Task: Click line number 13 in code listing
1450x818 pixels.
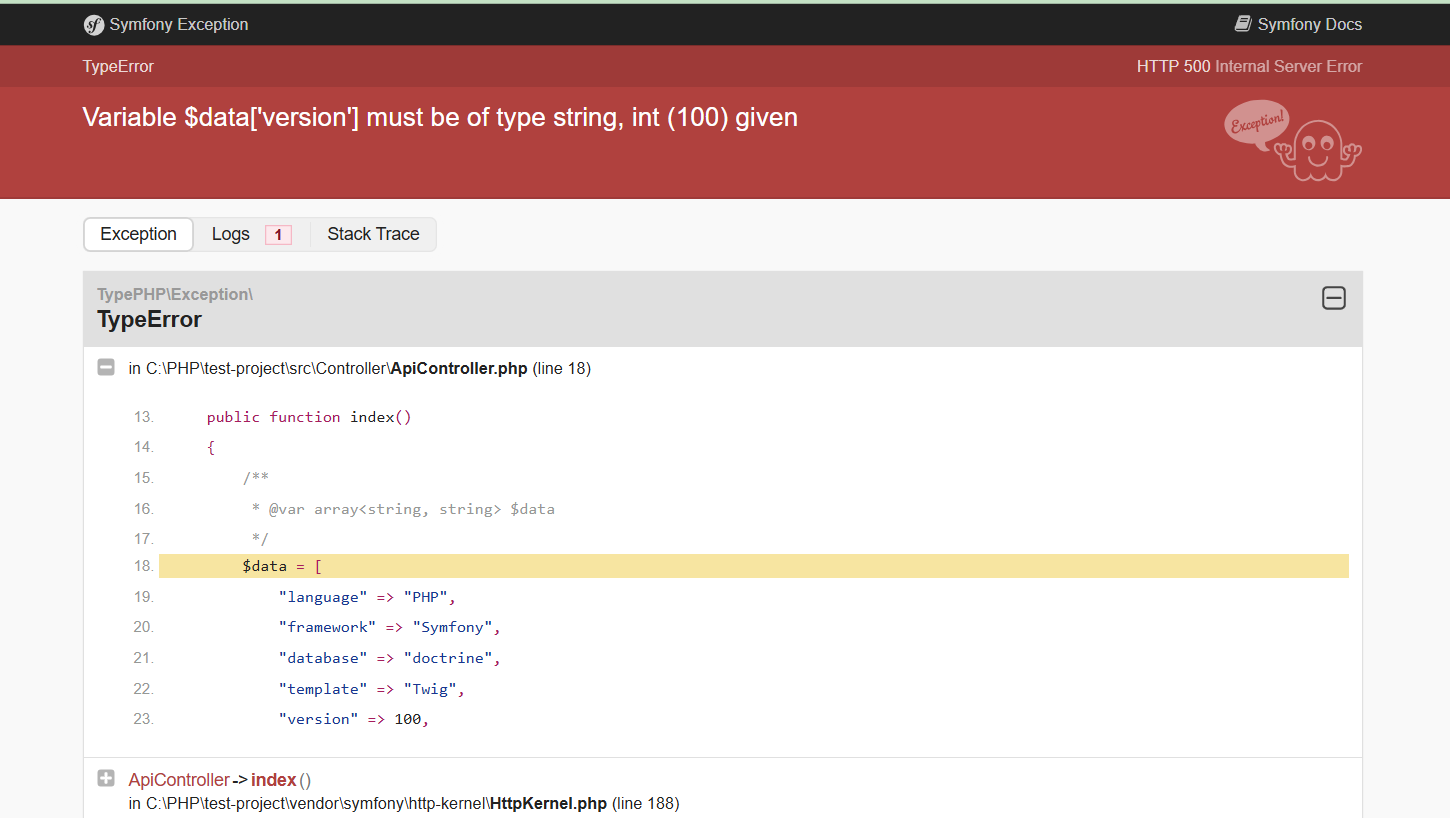Action: [144, 417]
